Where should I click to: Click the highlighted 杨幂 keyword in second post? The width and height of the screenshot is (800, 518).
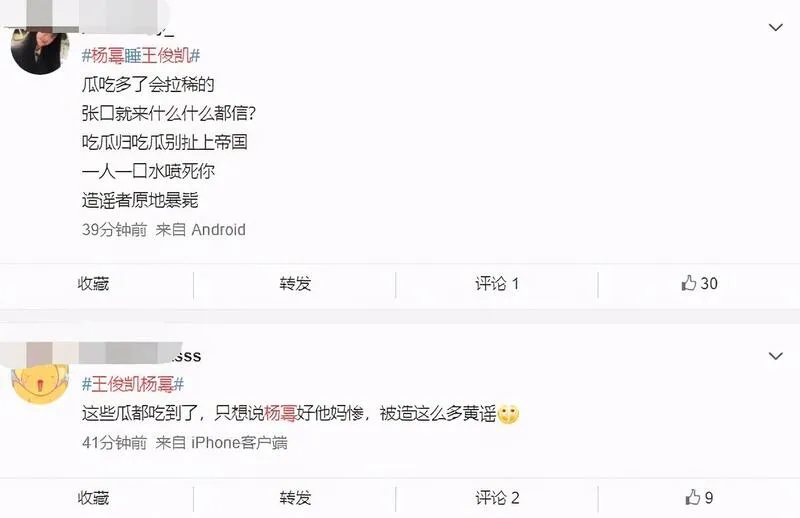280,413
